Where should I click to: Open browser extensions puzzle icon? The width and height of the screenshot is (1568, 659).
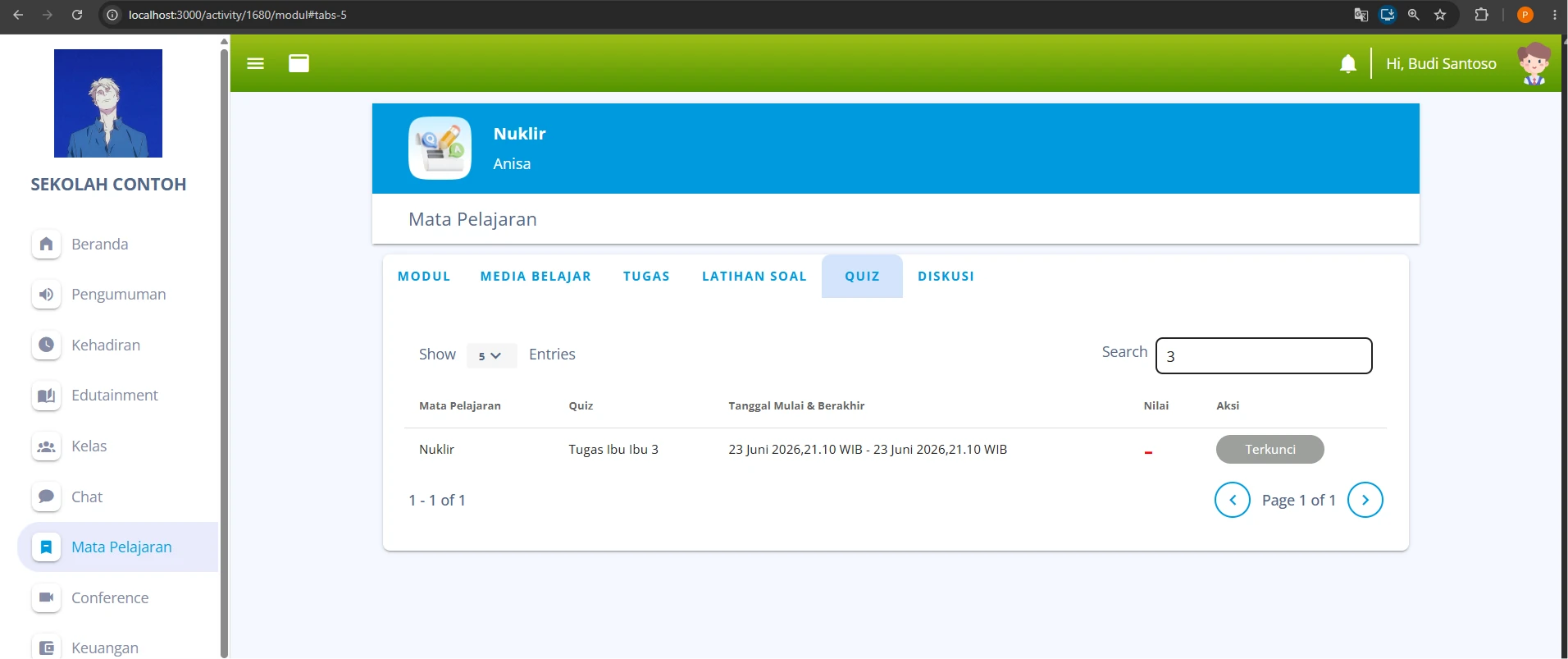(1481, 15)
